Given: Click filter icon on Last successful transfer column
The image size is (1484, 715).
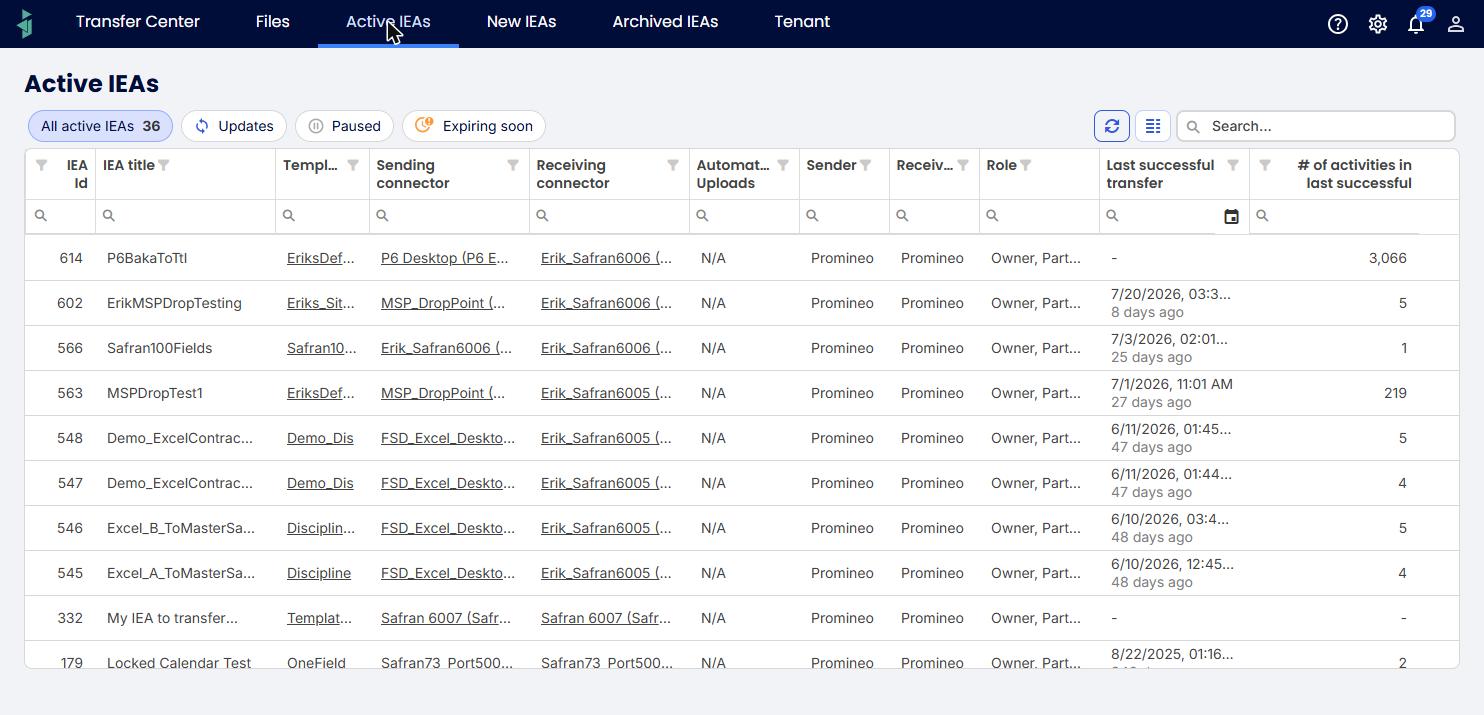Looking at the screenshot, I should (x=1233, y=165).
